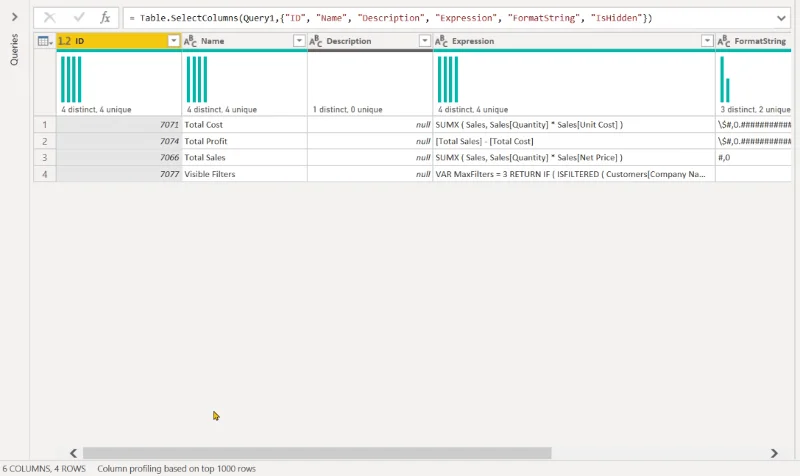
Task: Open the Name column filter dropdown
Action: click(x=299, y=41)
